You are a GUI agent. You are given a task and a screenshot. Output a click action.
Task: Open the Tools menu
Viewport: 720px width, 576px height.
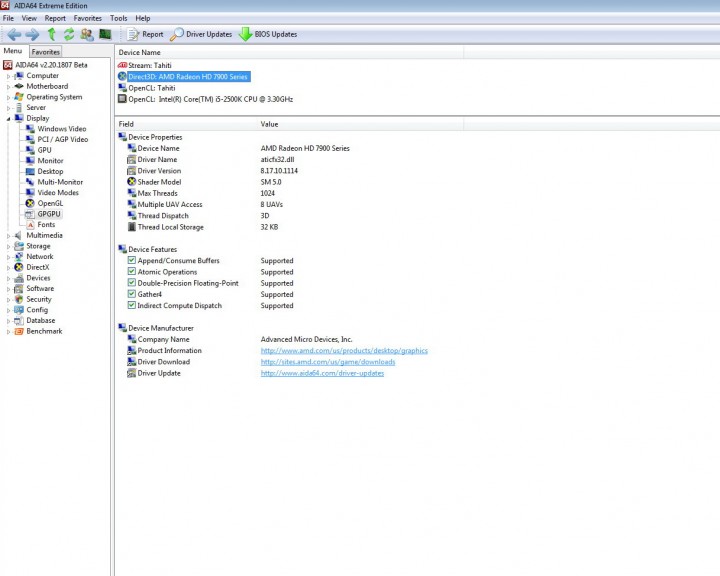tap(118, 18)
